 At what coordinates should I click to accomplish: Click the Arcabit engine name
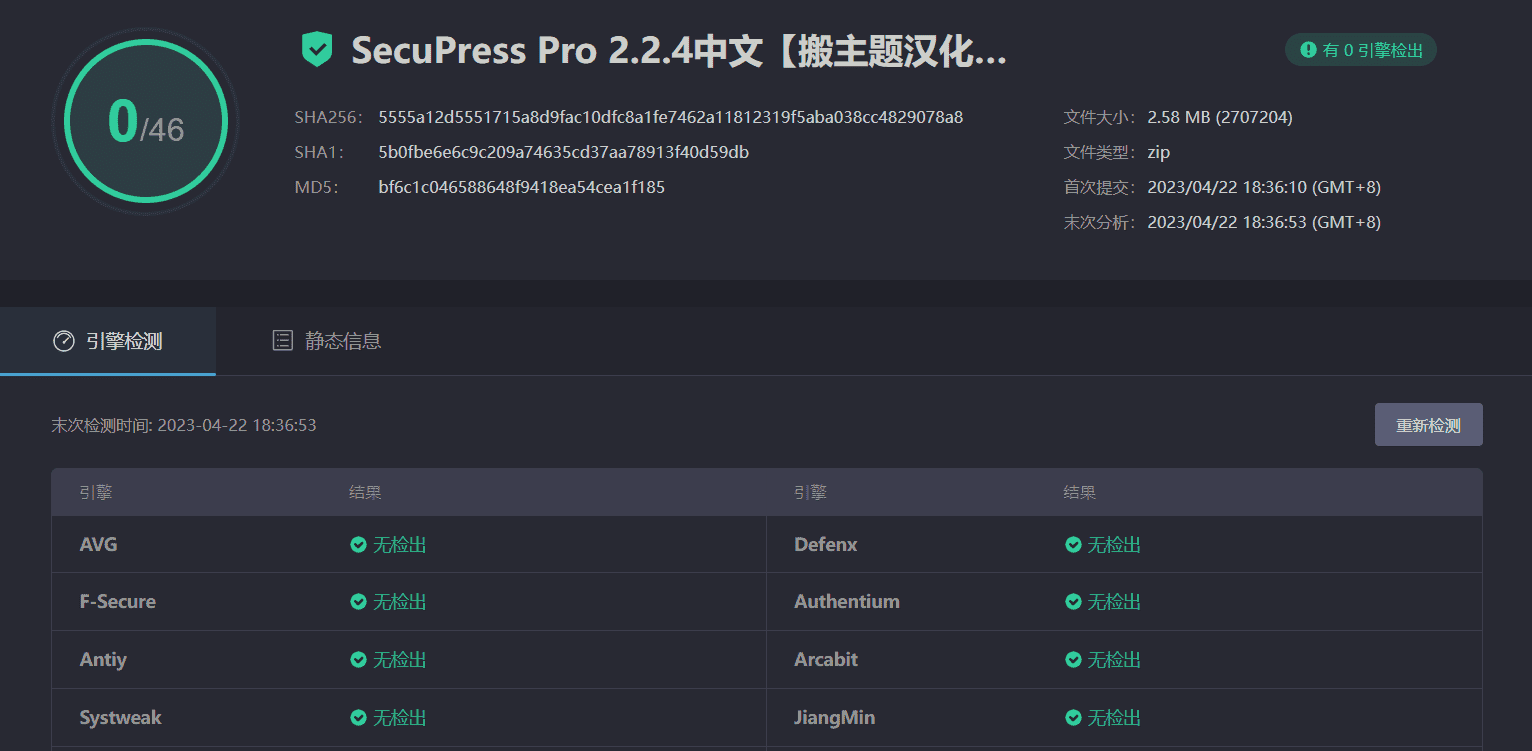pos(826,660)
